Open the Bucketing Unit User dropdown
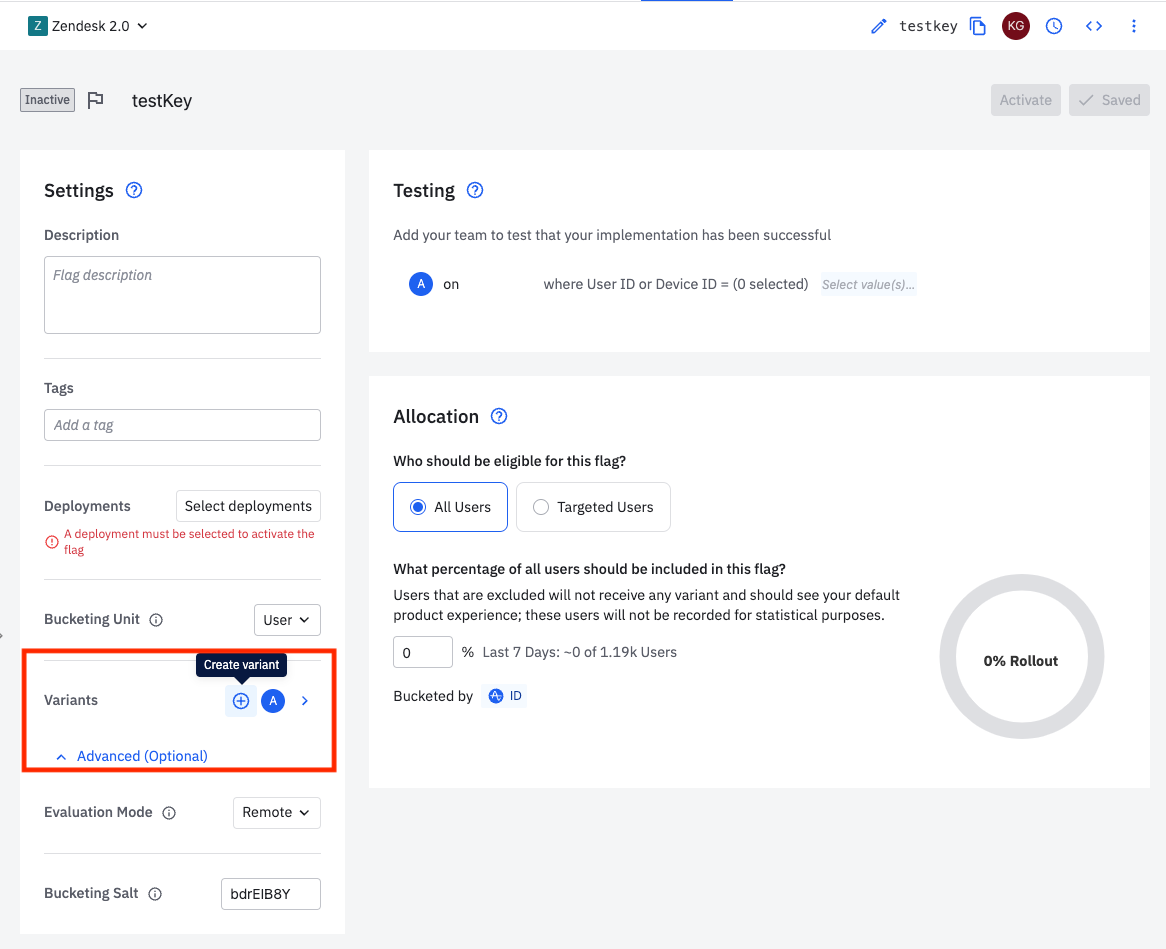The image size is (1166, 949). (287, 620)
